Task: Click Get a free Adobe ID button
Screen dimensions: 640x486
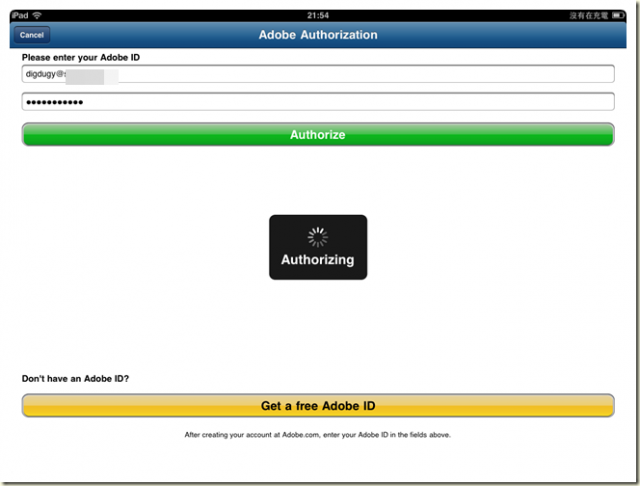Action: pos(318,406)
